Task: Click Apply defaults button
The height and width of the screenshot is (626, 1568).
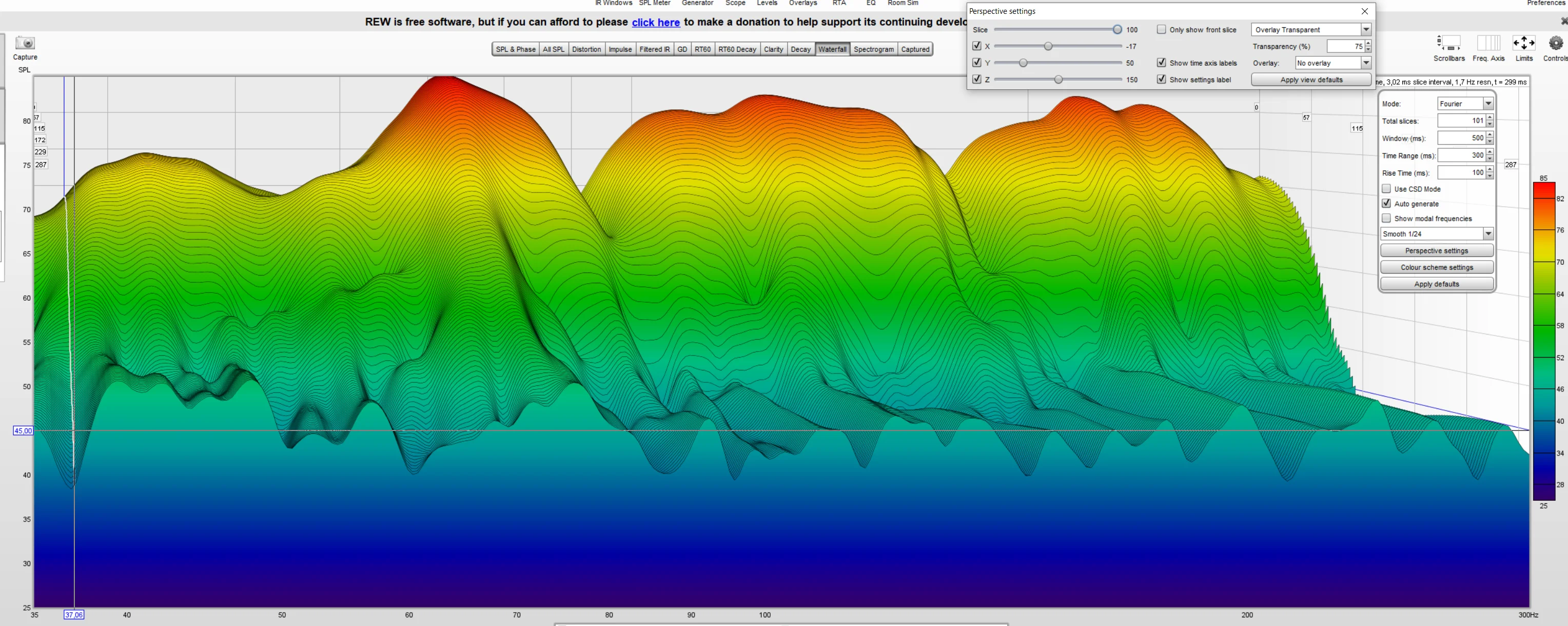Action: (x=1437, y=284)
